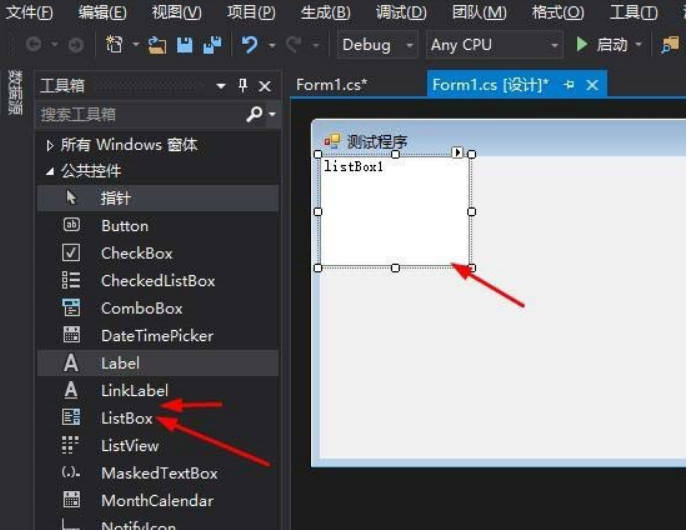Open the 文件(F) menu

pos(29,12)
